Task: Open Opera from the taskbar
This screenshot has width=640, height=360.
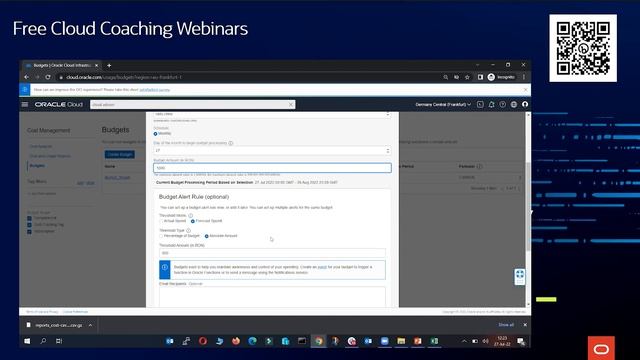Action: pyautogui.click(x=203, y=341)
